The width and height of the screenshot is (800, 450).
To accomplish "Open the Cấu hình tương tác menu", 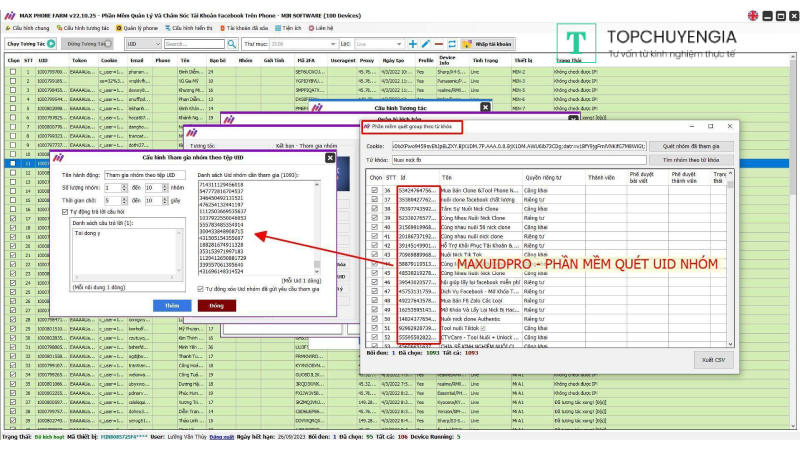I will [x=84, y=28].
